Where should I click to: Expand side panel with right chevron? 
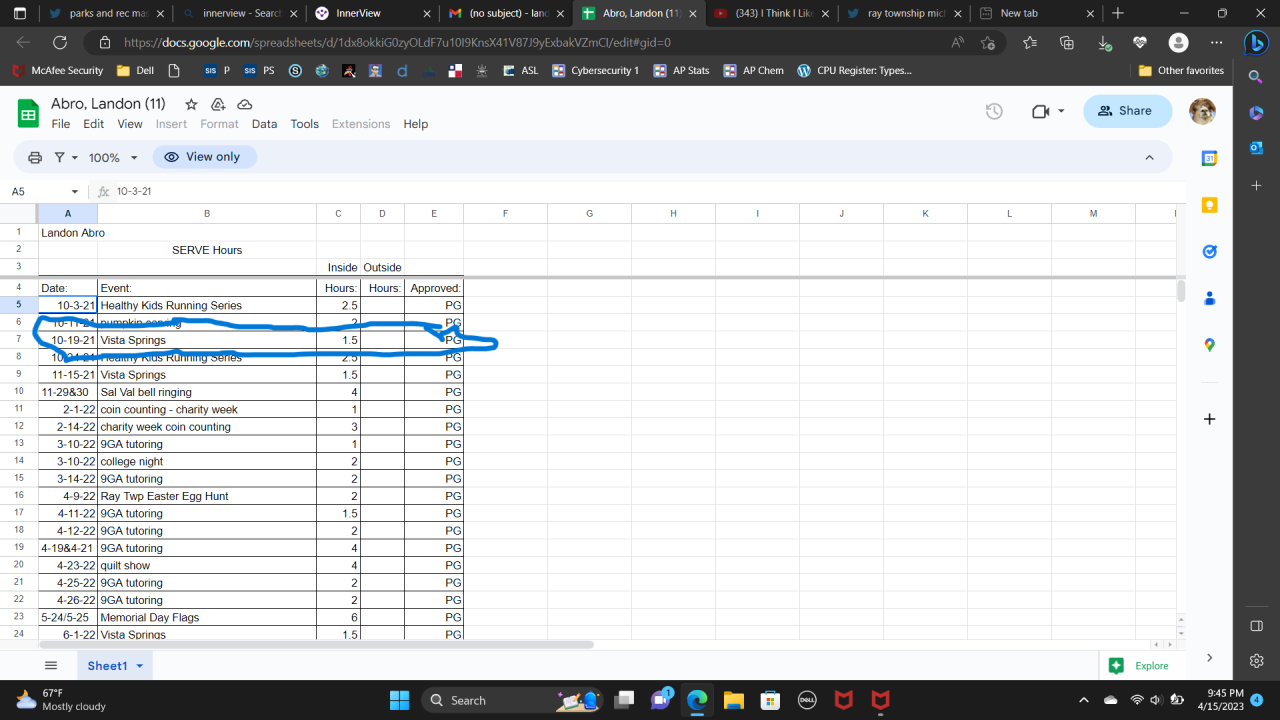click(1209, 657)
